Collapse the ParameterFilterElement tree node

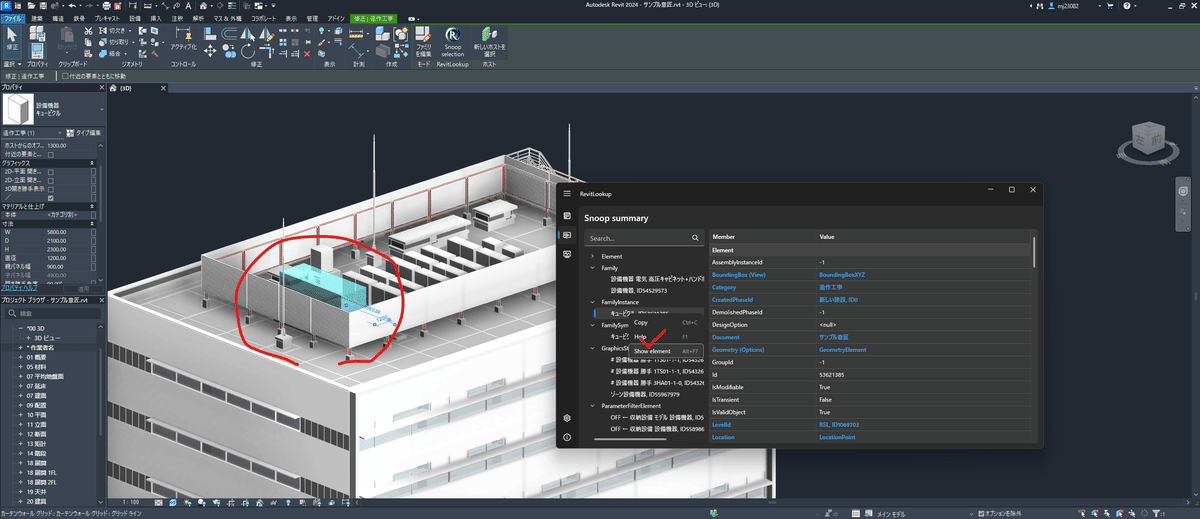[x=593, y=406]
